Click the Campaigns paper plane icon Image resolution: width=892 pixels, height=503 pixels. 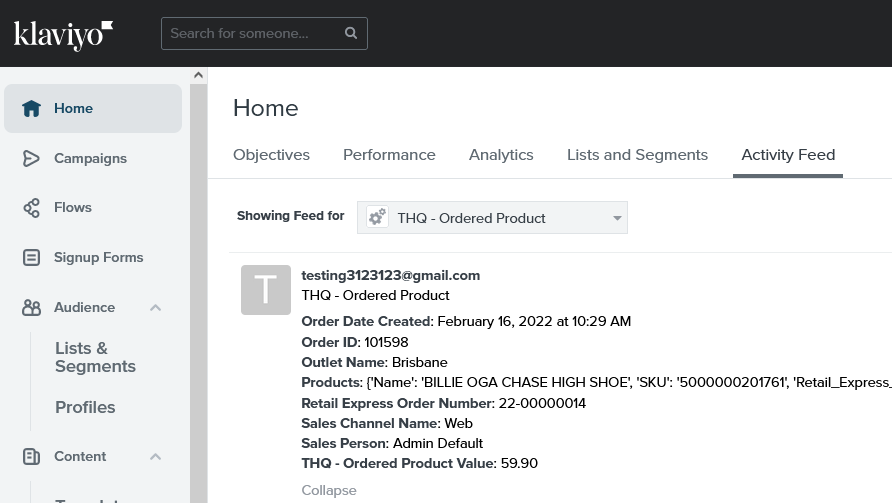(31, 158)
